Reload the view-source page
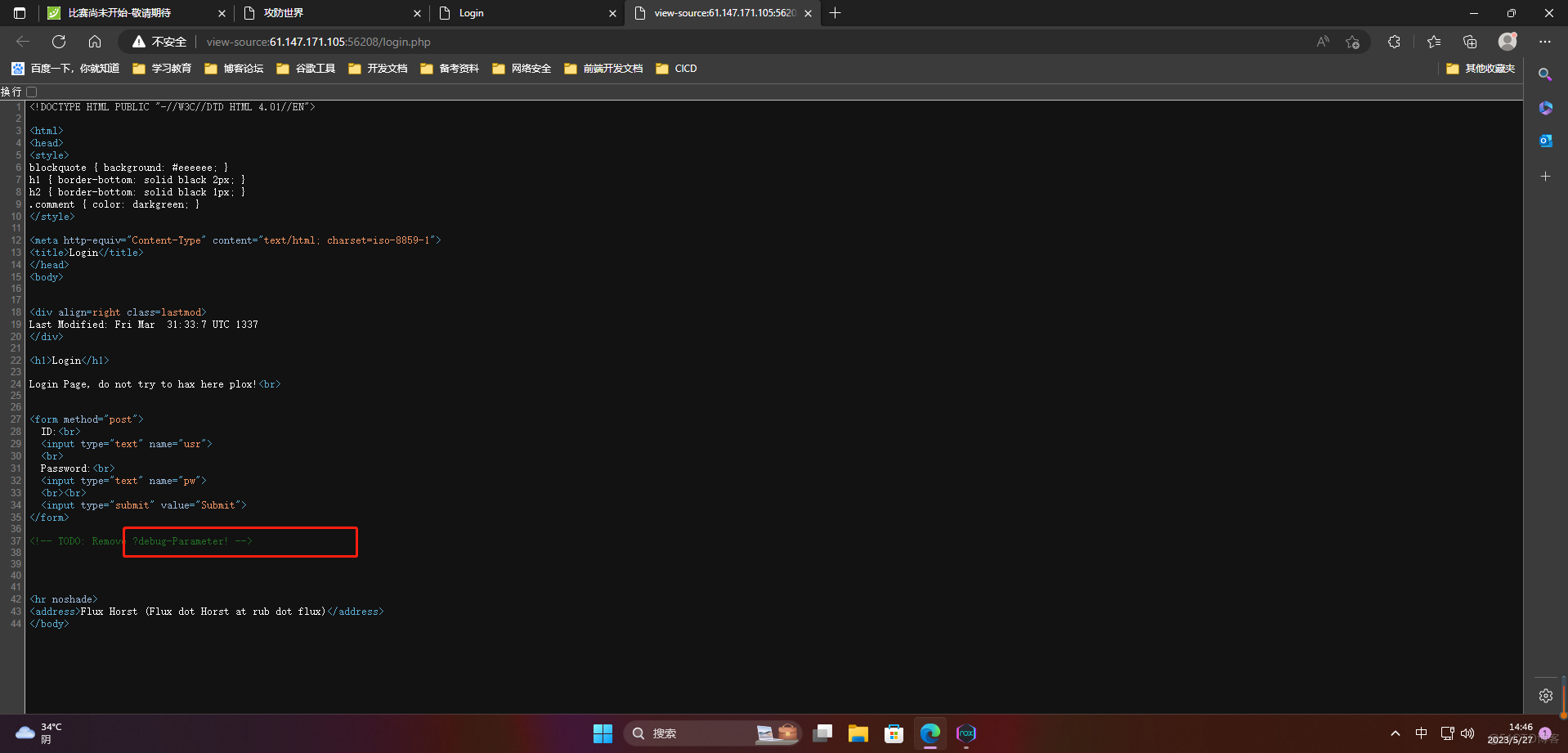The width and height of the screenshot is (1568, 753). (x=59, y=42)
